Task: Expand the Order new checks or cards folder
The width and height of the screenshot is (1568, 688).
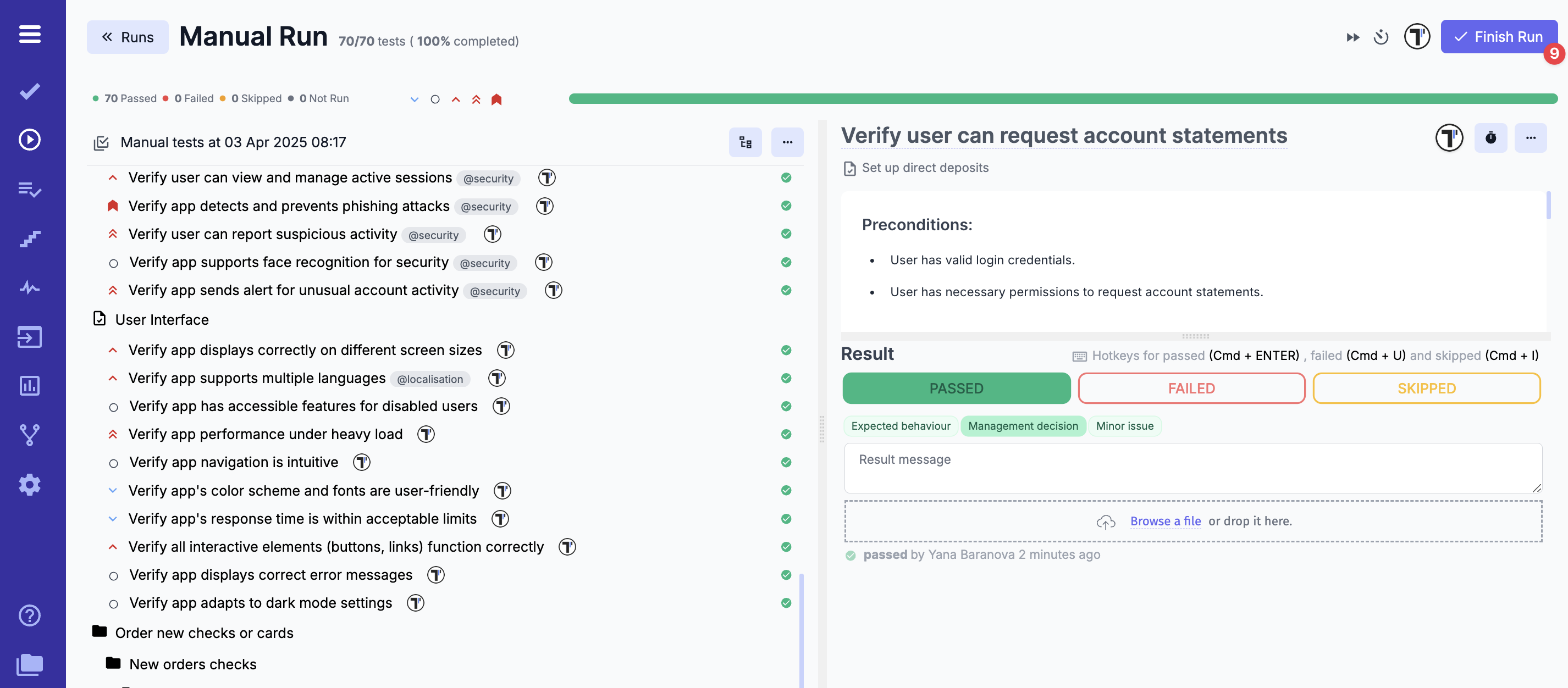Action: pos(204,632)
